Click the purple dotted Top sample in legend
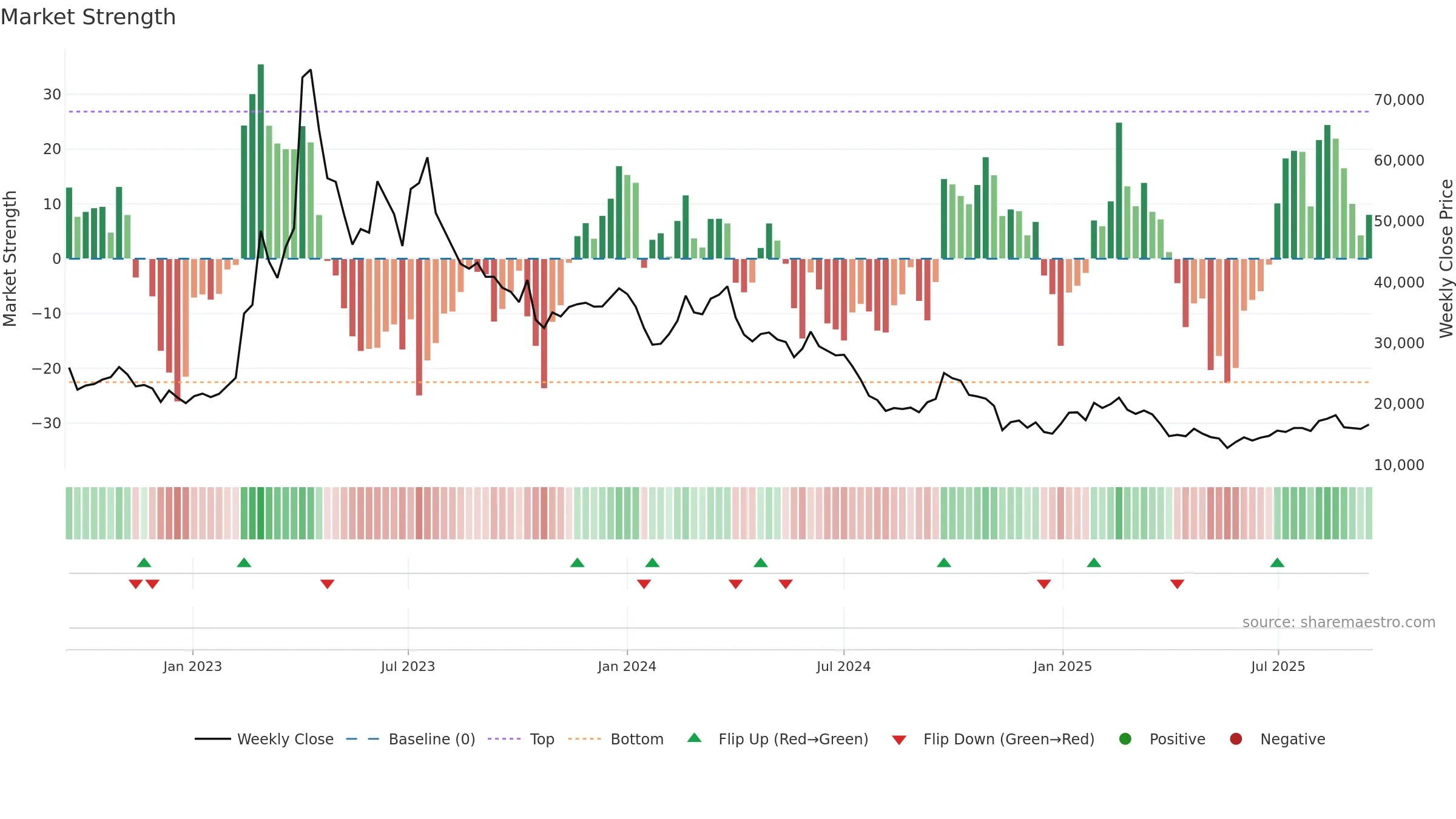The image size is (1456, 819). 504,739
